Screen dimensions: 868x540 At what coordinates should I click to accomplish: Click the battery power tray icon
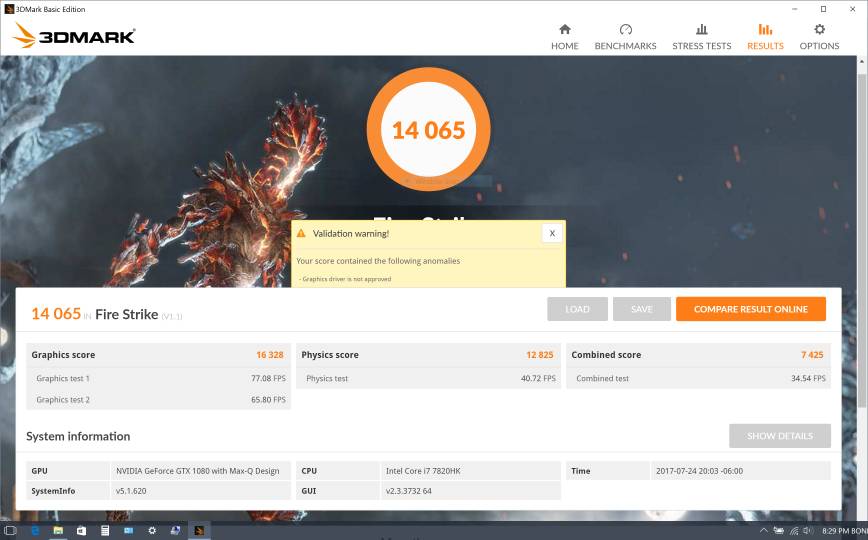[779, 531]
